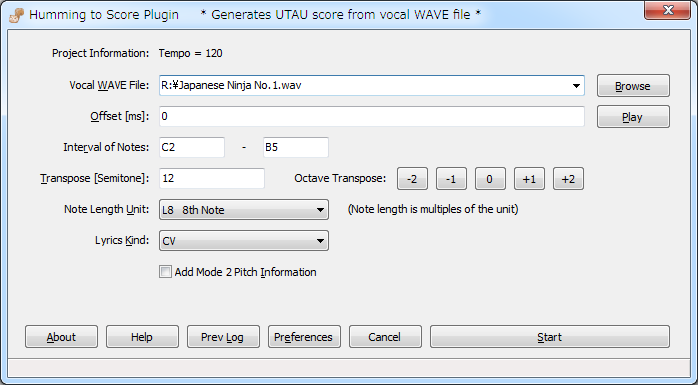Screen dimensions: 698x385
Task: Open the Vocal WAVE File dropdown arrow
Action: pyautogui.click(x=576, y=85)
